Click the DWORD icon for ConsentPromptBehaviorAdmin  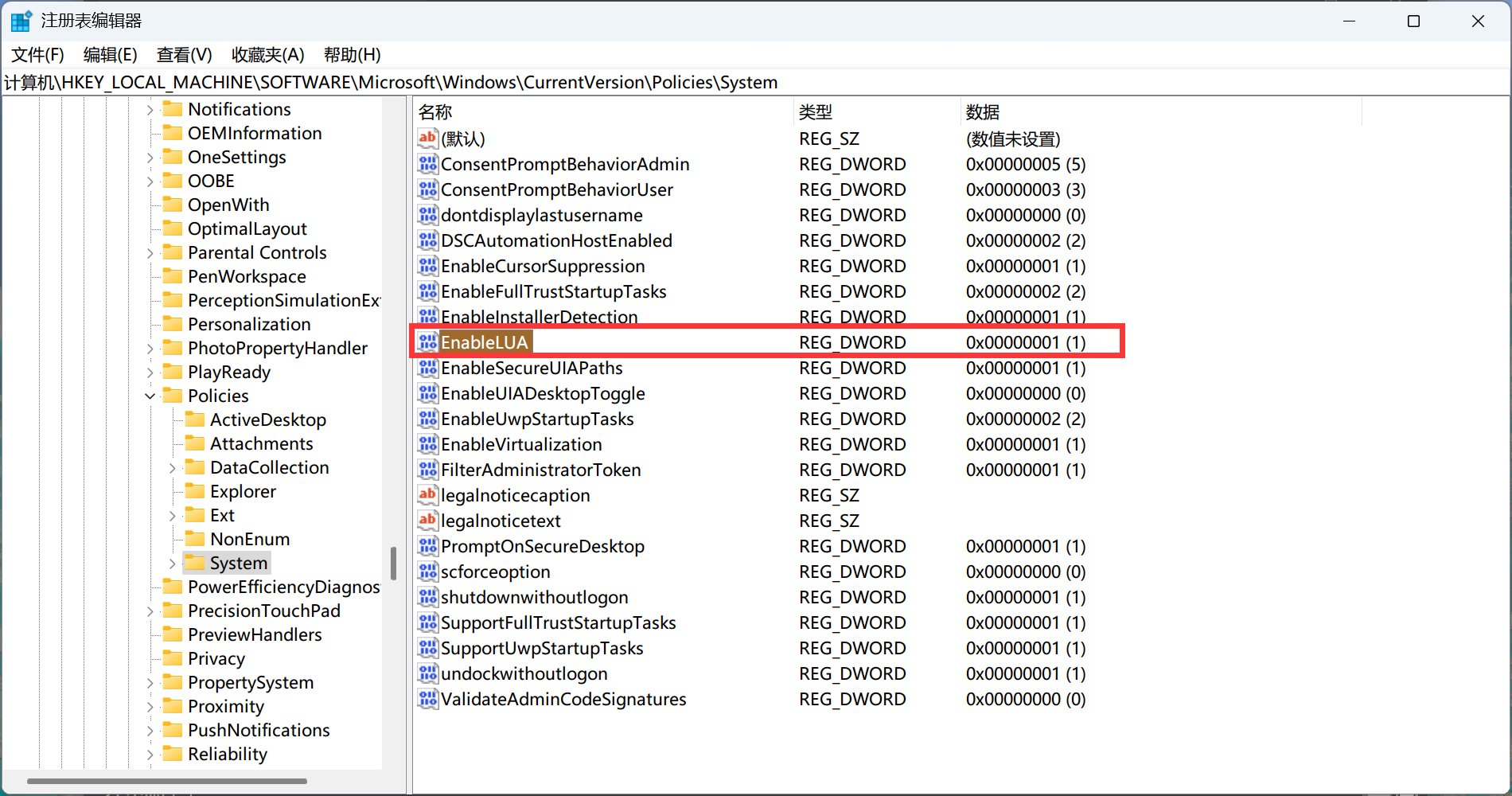[427, 164]
